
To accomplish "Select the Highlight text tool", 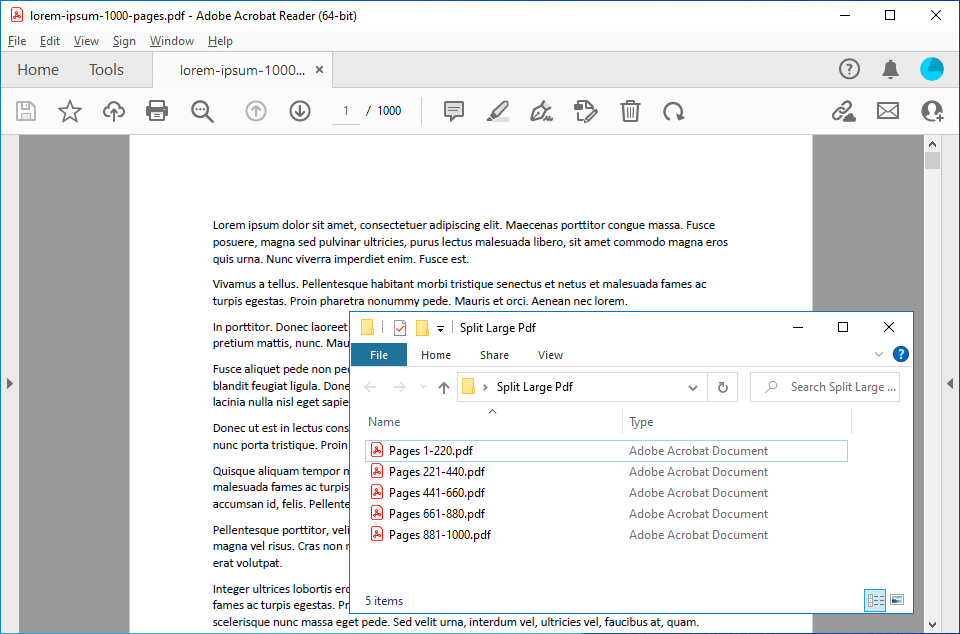I will (497, 111).
